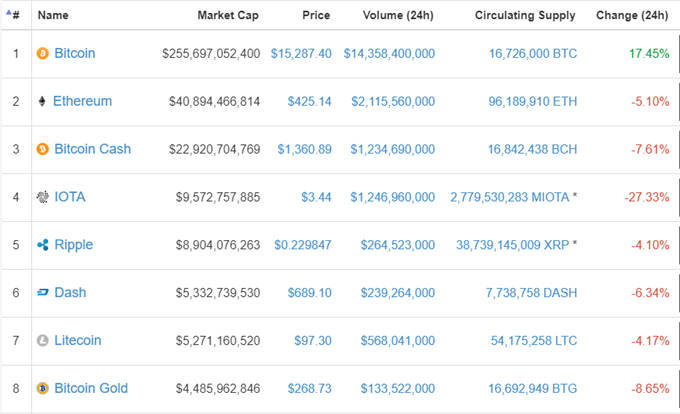
Task: Sort table by Market Cap header
Action: coord(228,15)
